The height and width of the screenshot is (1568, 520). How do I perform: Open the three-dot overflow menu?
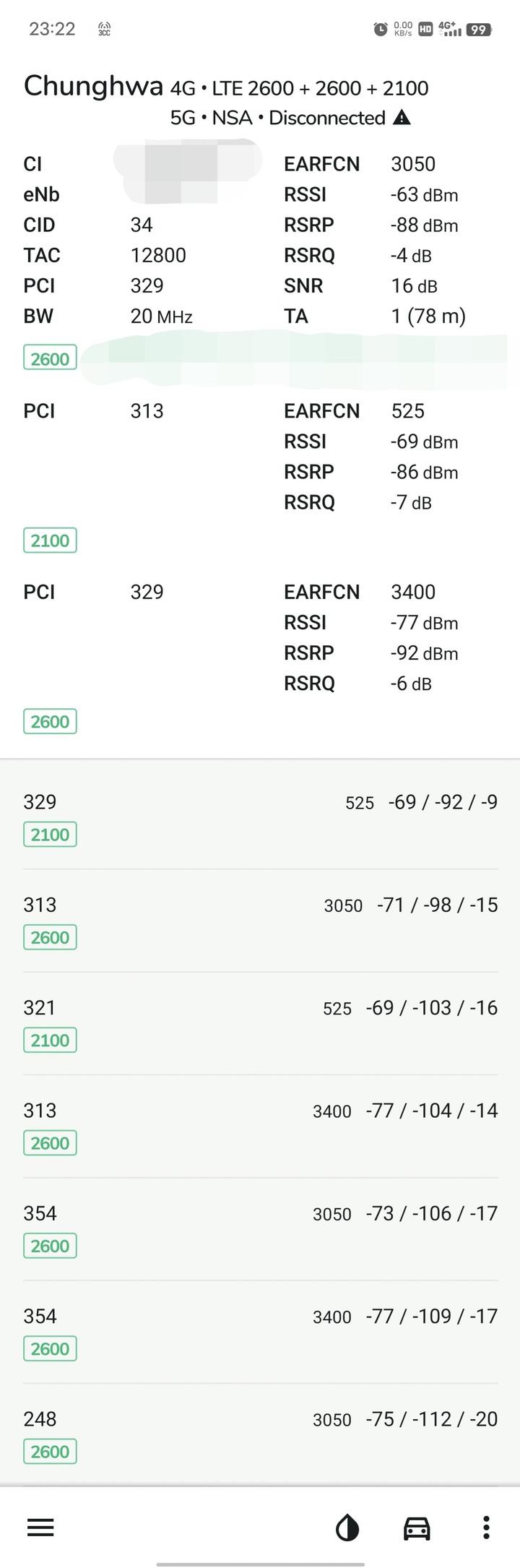(x=486, y=1528)
